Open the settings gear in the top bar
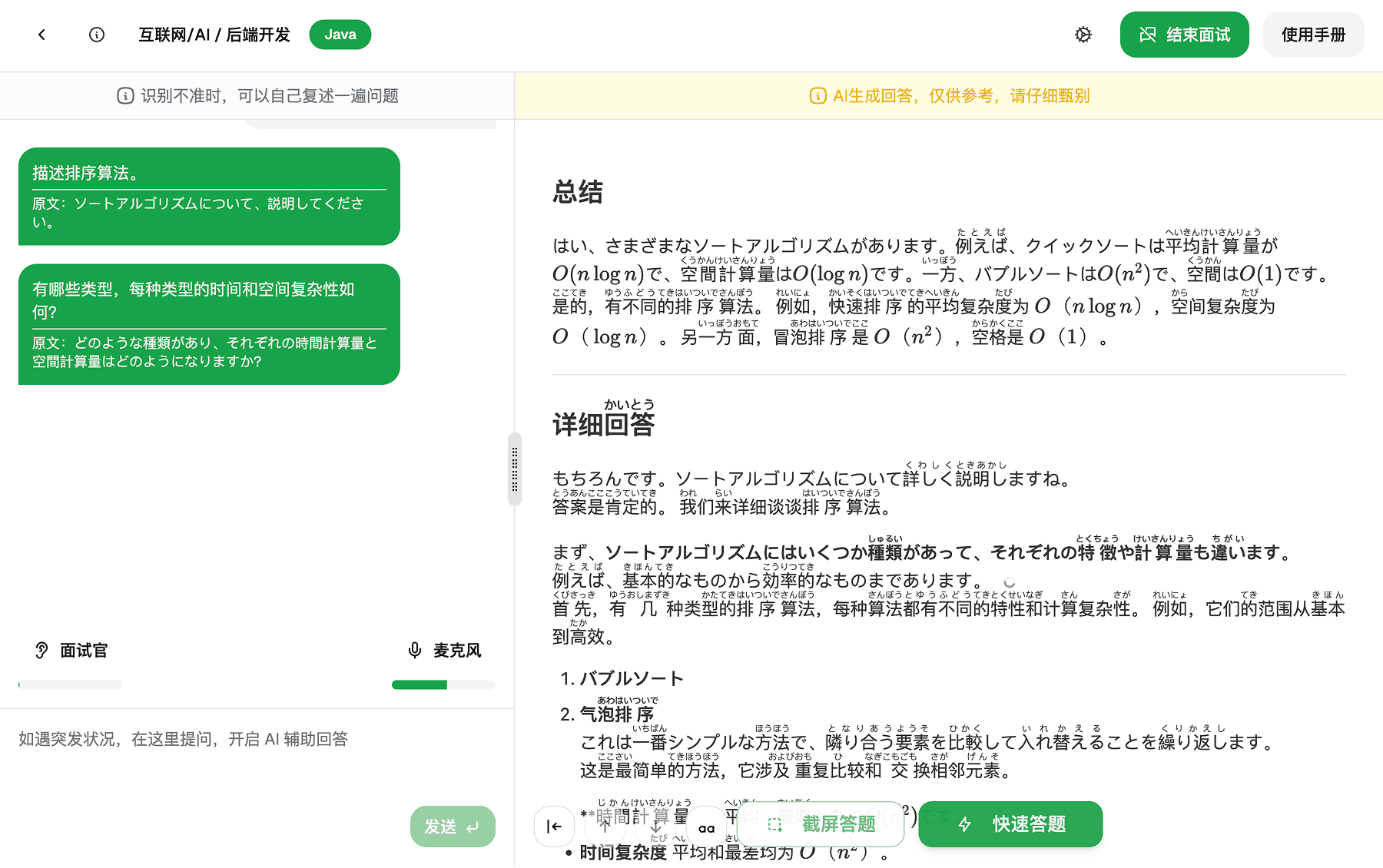The image size is (1383, 868). pyautogui.click(x=1083, y=35)
